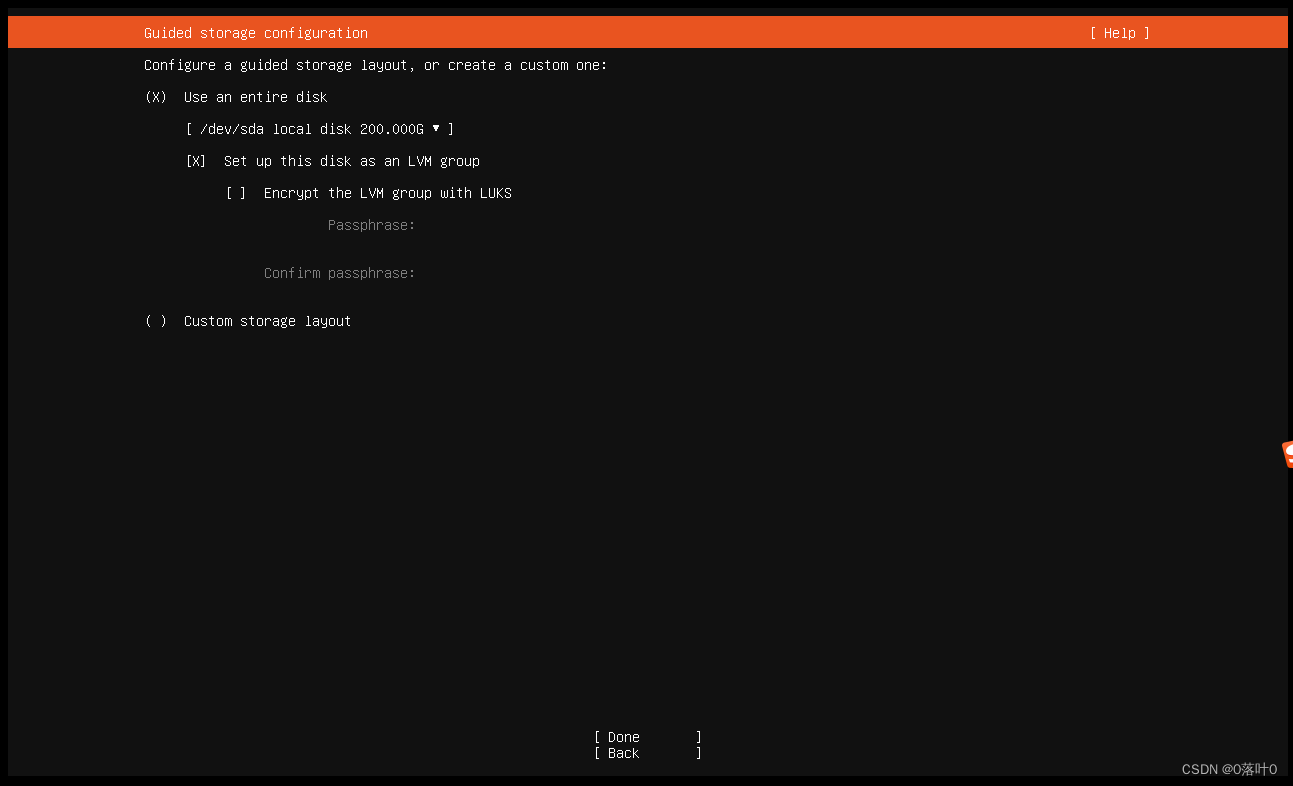1293x786 pixels.
Task: Open the Help menu in header
Action: (x=1120, y=33)
